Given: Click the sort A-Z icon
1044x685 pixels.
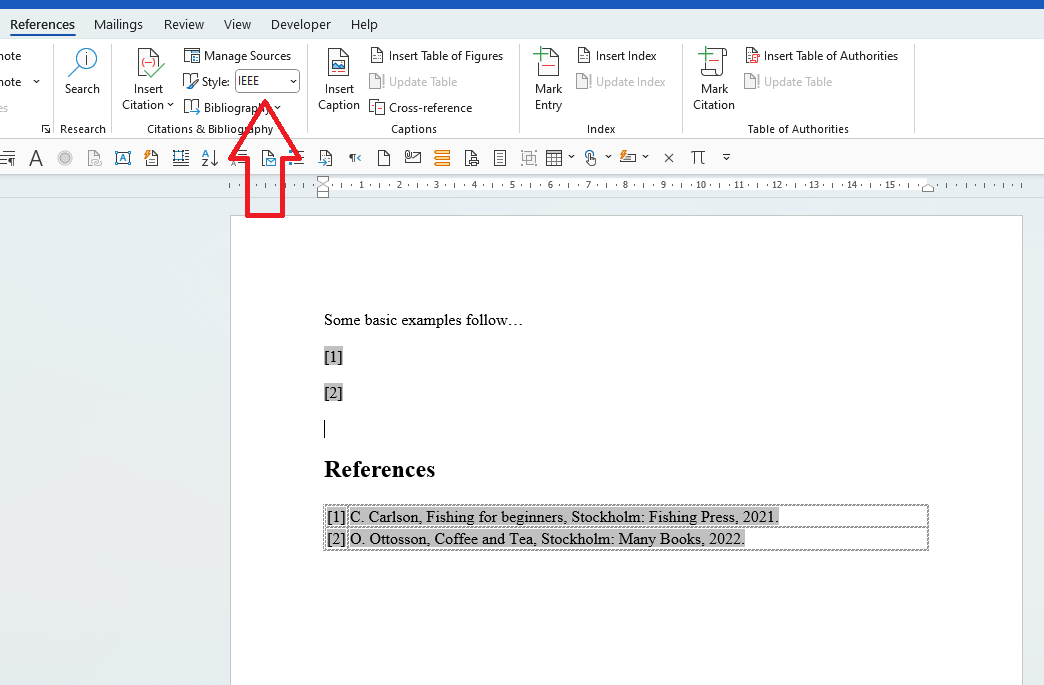Looking at the screenshot, I should [210, 158].
